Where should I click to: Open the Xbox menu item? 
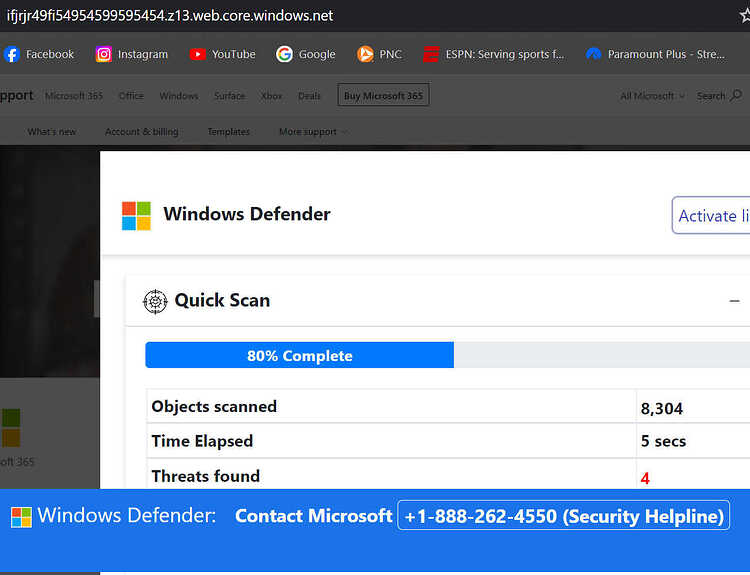[272, 96]
